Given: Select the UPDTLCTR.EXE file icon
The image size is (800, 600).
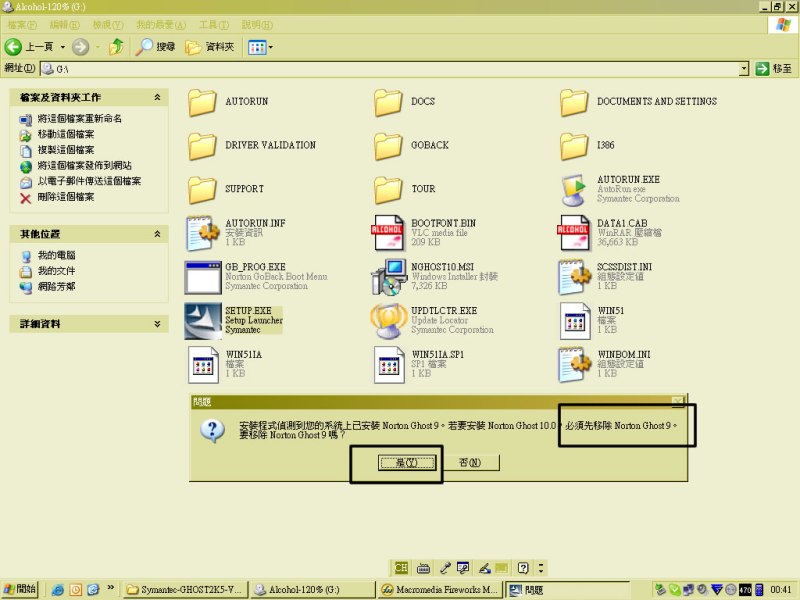Looking at the screenshot, I should coord(388,321).
